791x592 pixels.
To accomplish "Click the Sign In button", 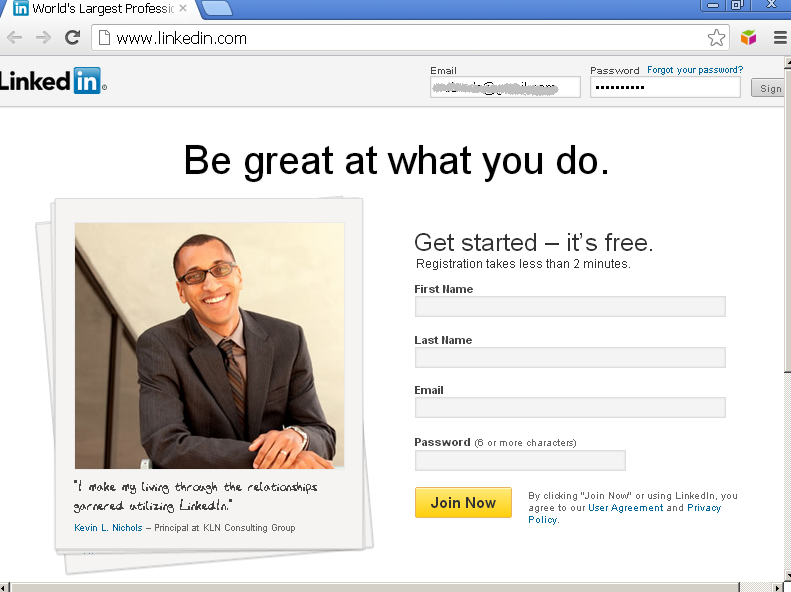I will pyautogui.click(x=770, y=88).
